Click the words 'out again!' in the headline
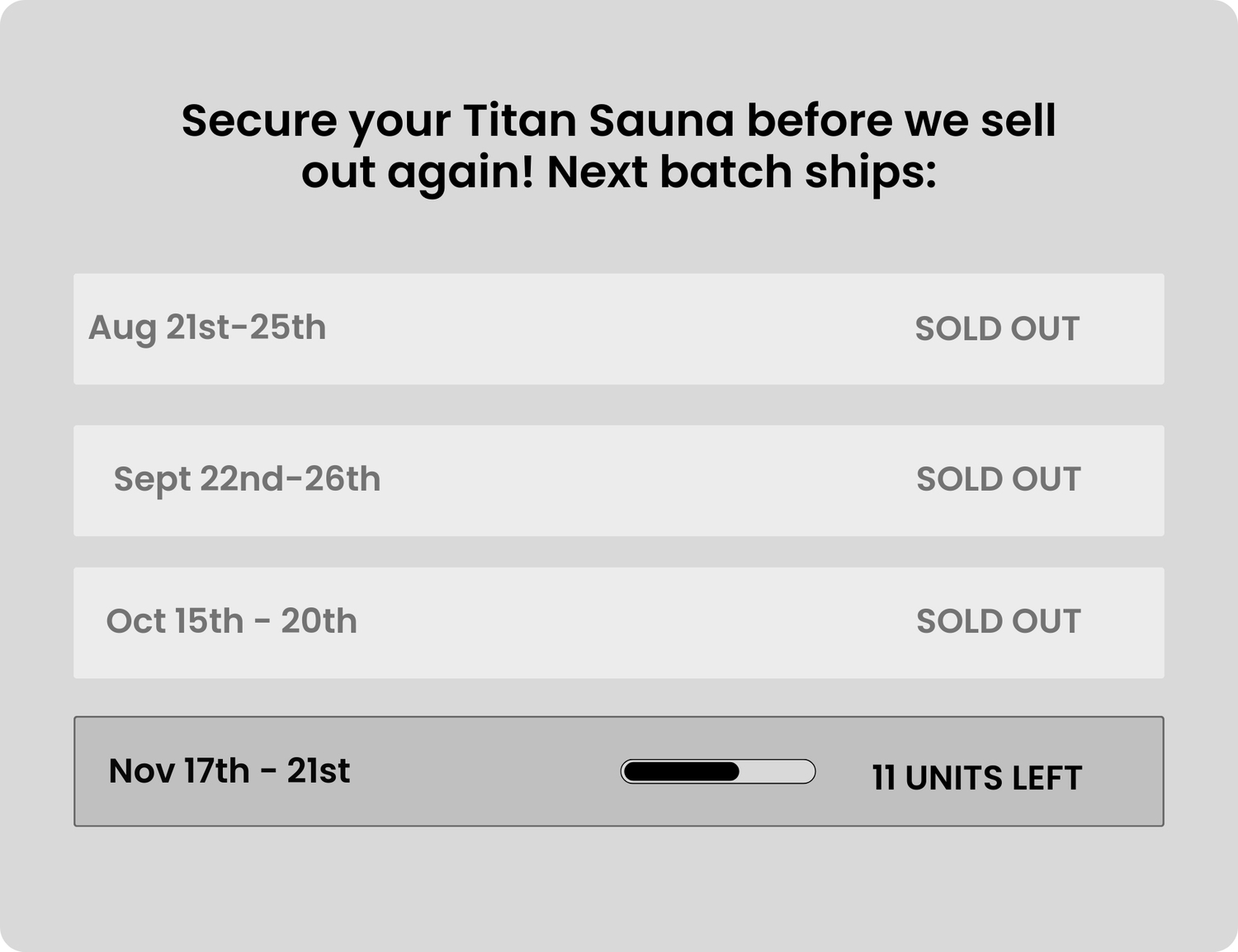1238x952 pixels. [x=418, y=172]
